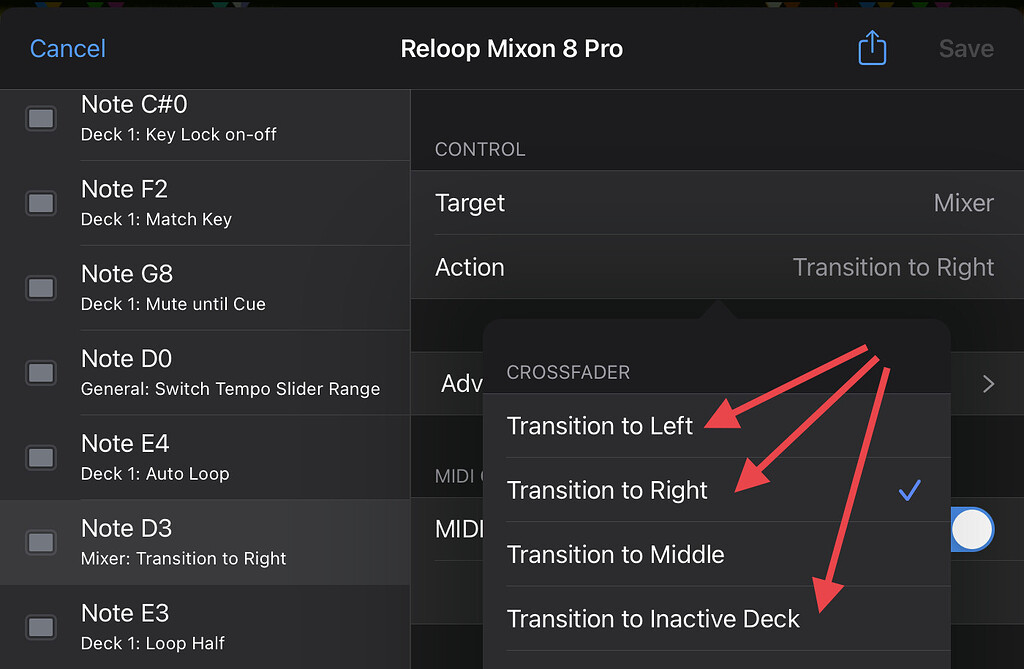Screen dimensions: 1024x669
Task: Open the Advanced settings chevron
Action: pos(987,383)
